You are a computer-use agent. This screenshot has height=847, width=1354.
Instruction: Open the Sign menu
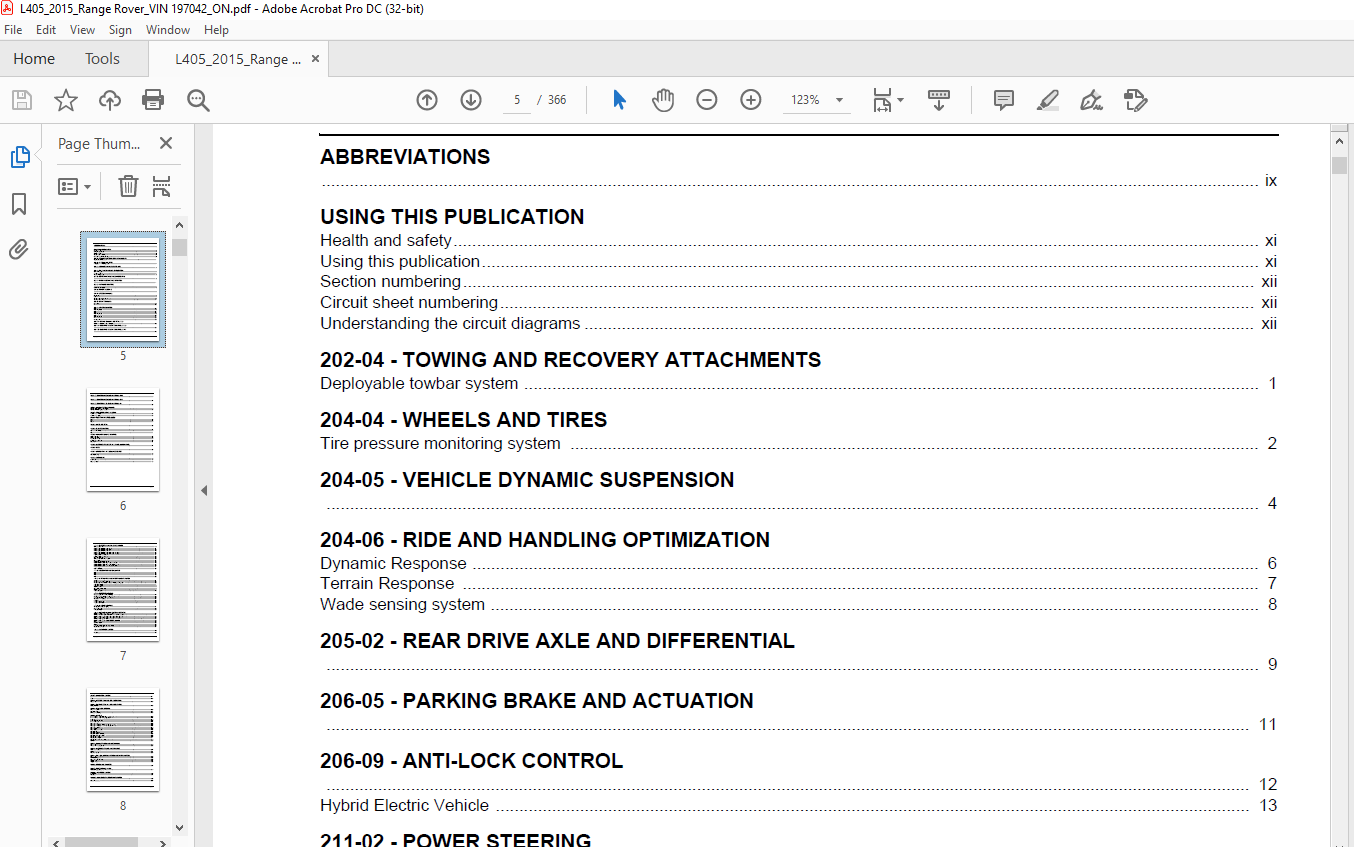[120, 30]
